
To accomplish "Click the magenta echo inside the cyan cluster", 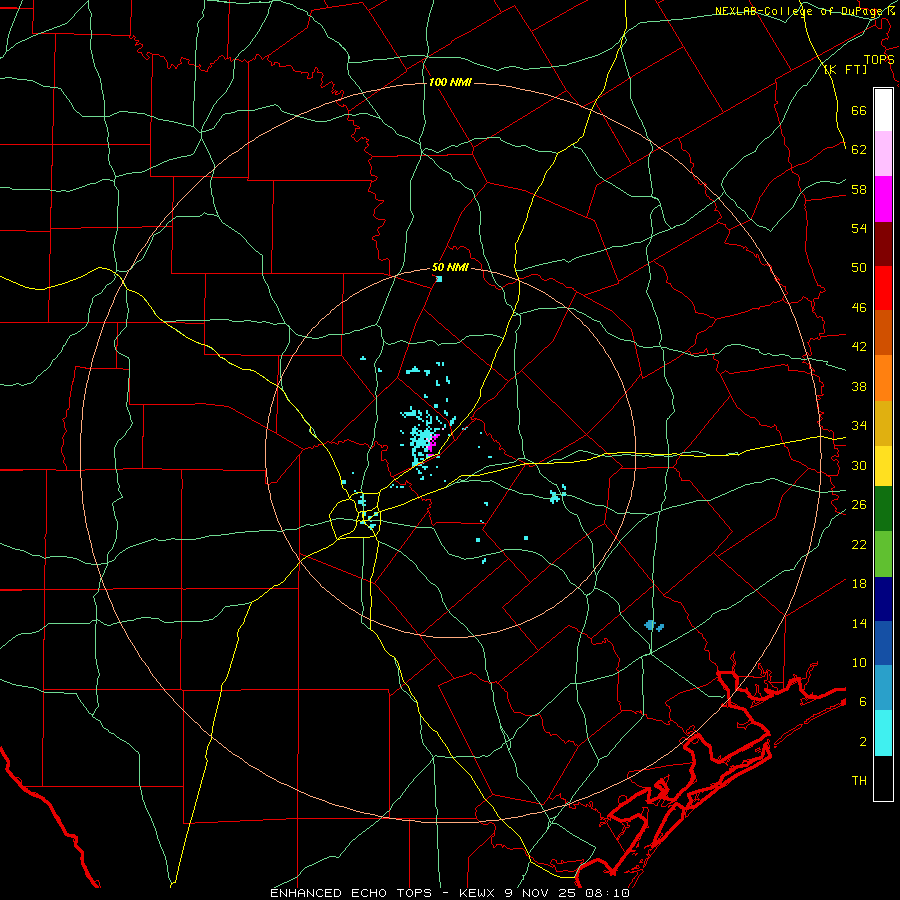I will (x=433, y=444).
